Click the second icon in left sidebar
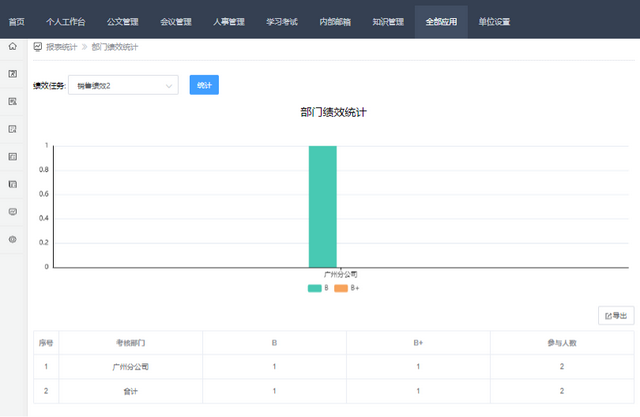The image size is (640, 417). [12, 74]
